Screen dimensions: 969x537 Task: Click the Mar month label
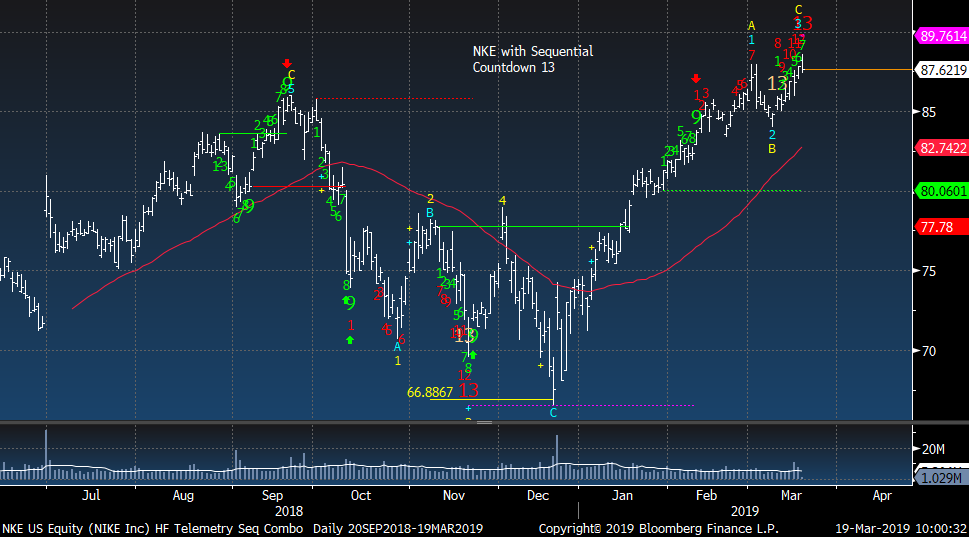click(792, 495)
